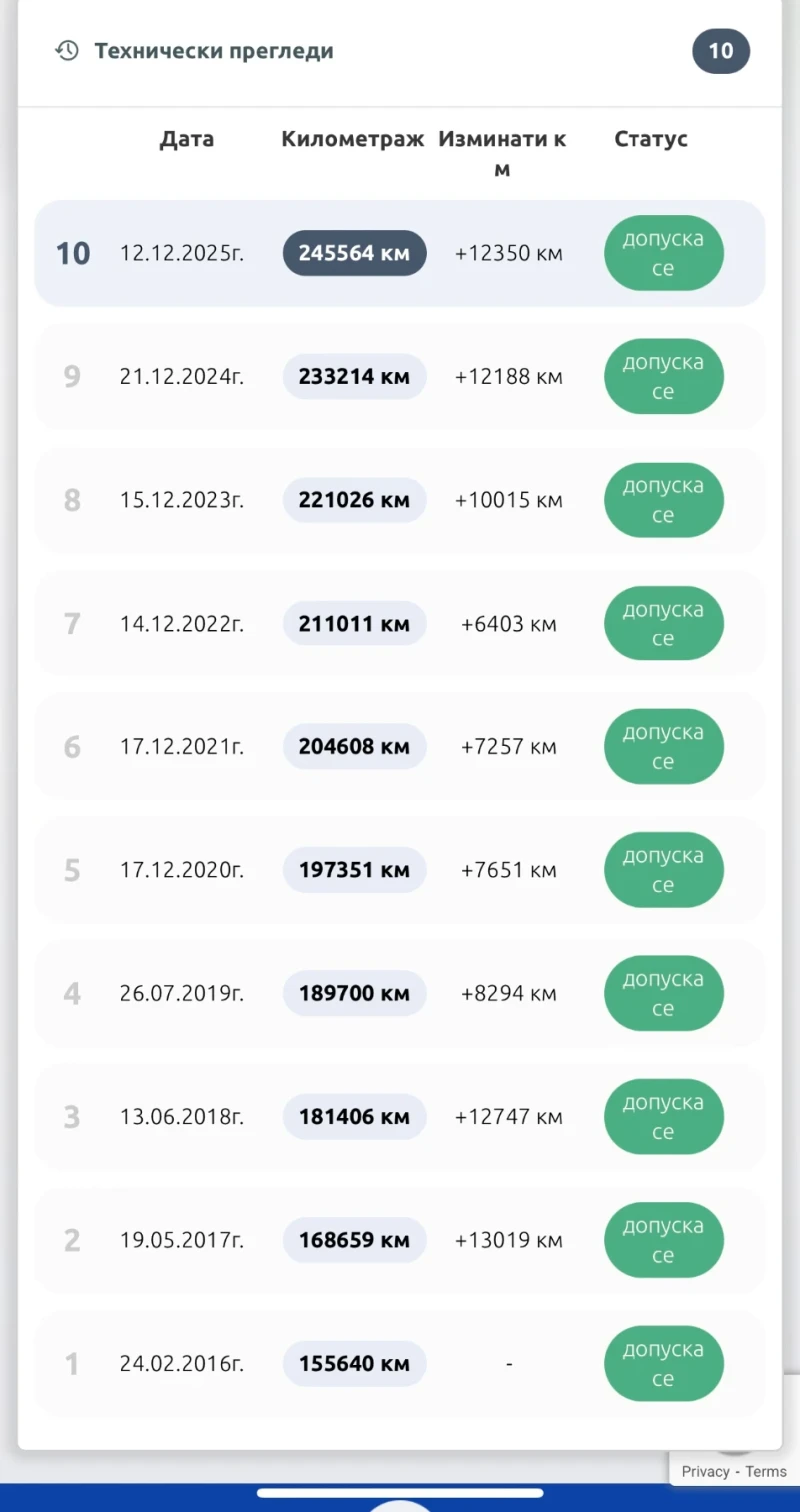800x1512 pixels.
Task: Click the count badge showing 10
Action: click(720, 52)
